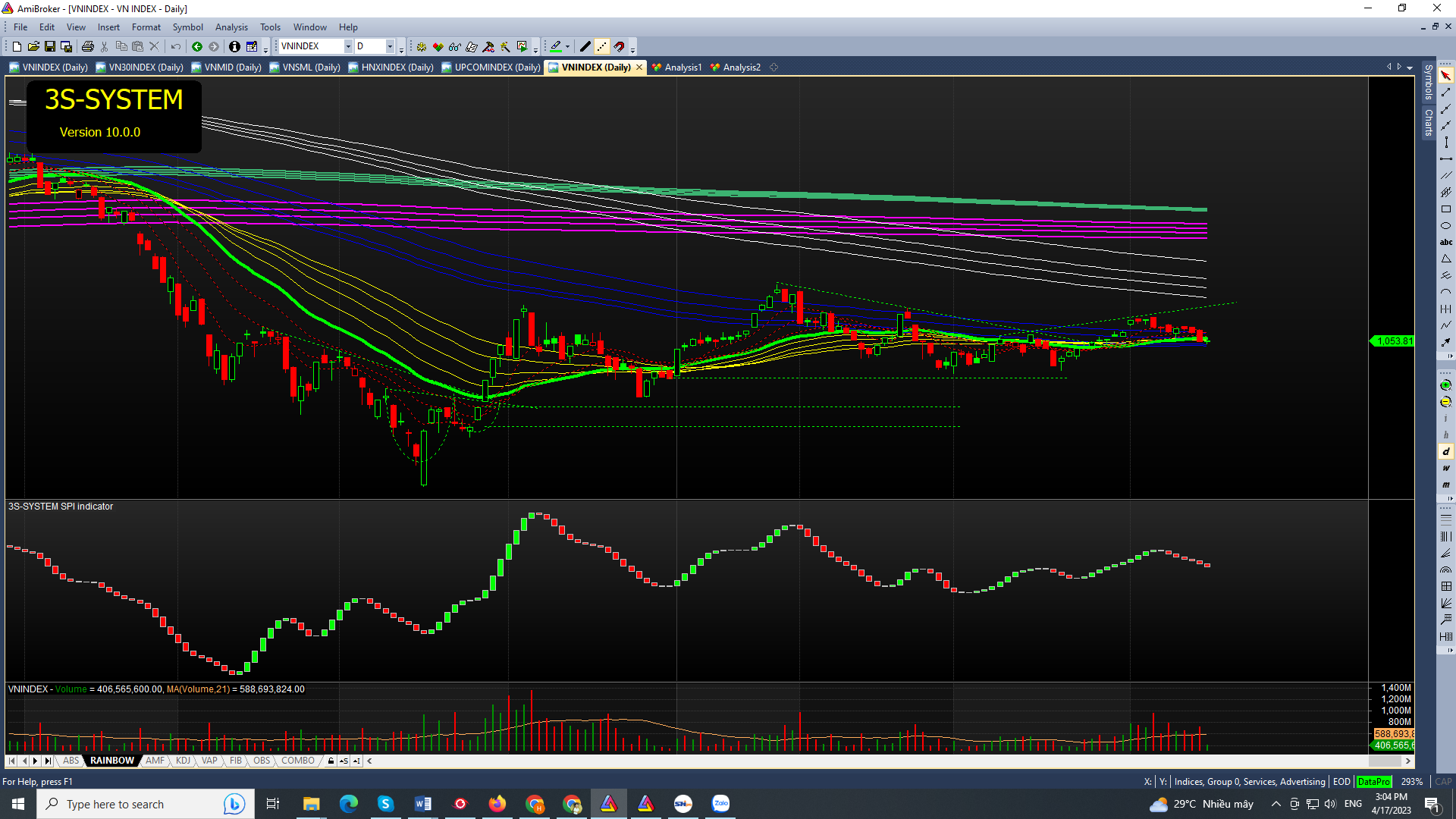1456x819 pixels.
Task: Select the KDJ sheet tab
Action: click(x=183, y=761)
